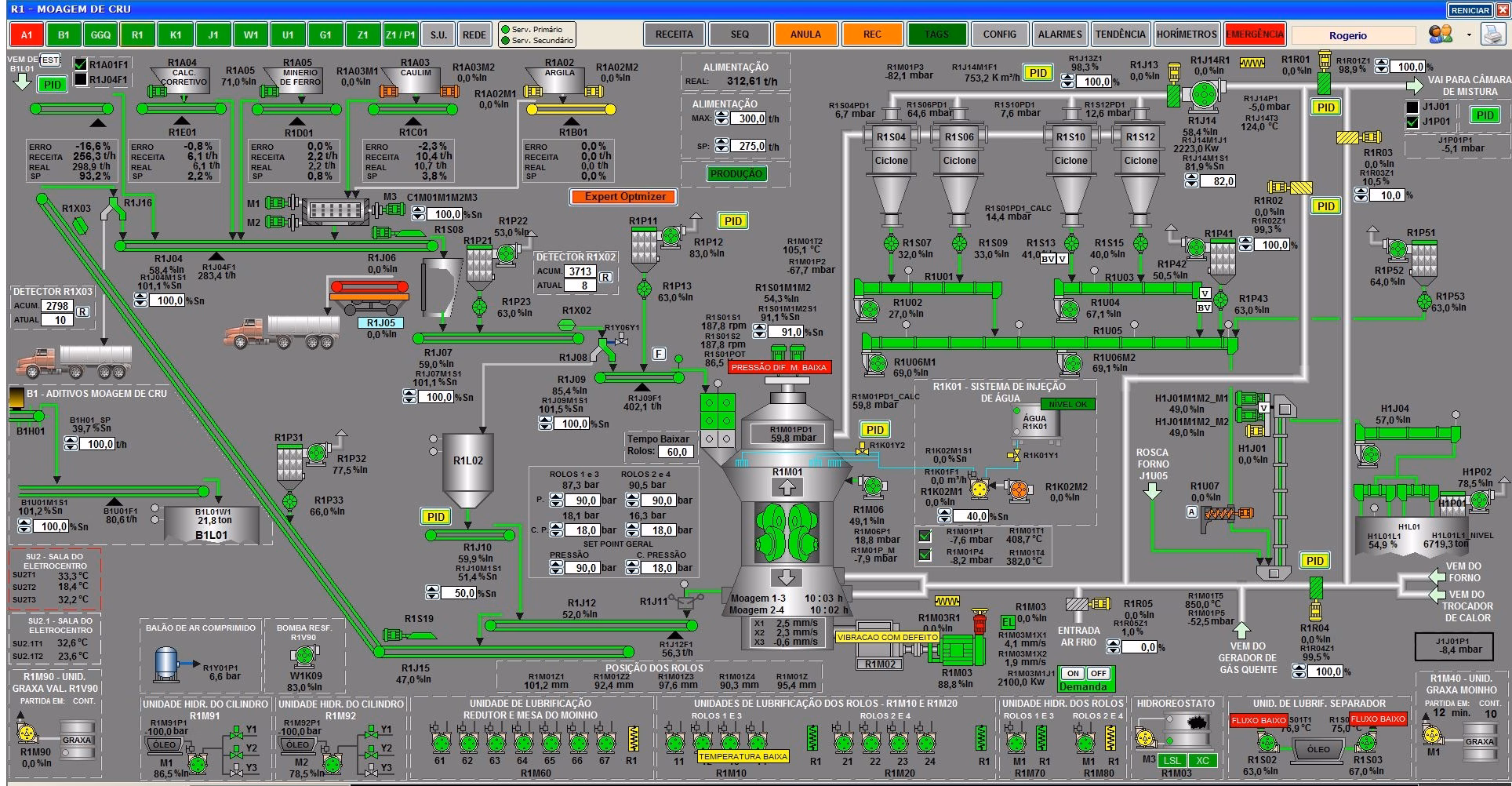Open PID next to R1J14M1F1 flow
Image resolution: width=1512 pixels, height=786 pixels.
(1038, 73)
